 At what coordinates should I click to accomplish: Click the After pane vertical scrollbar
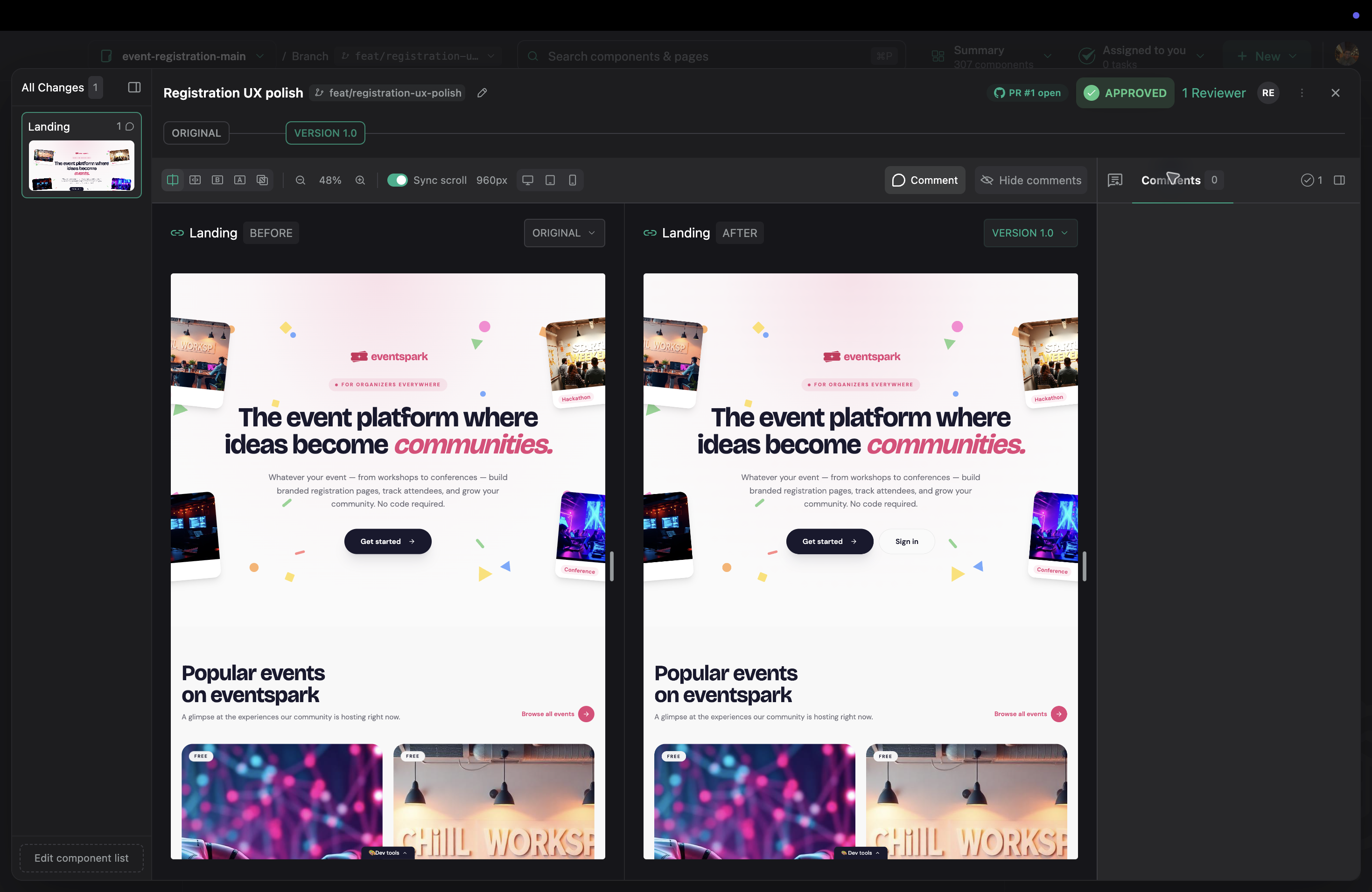coord(1085,566)
